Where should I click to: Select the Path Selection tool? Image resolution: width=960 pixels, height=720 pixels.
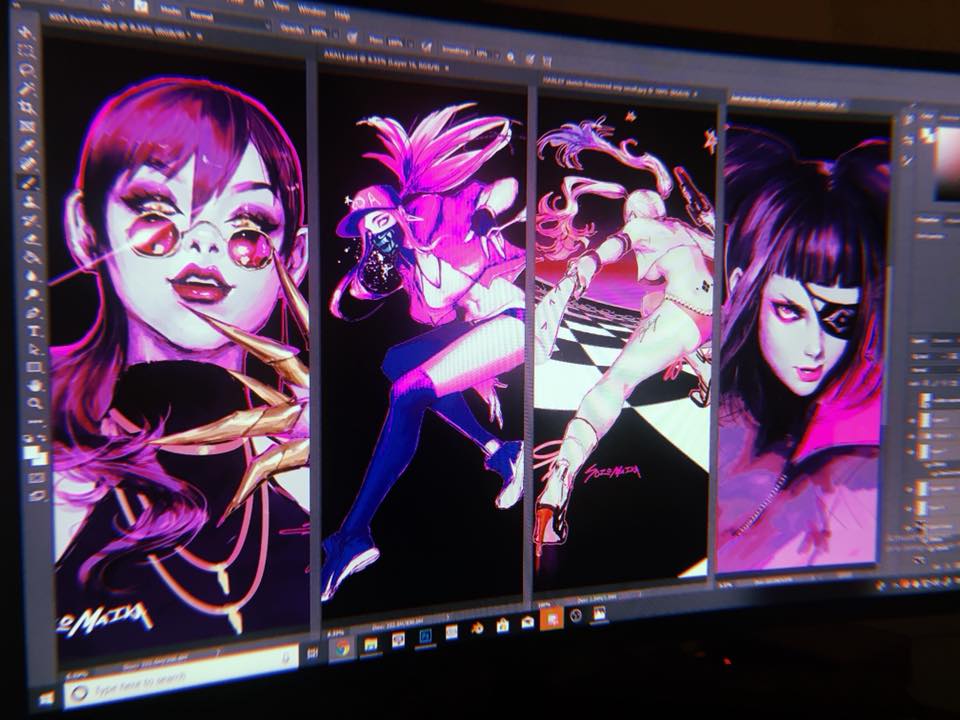(x=35, y=350)
